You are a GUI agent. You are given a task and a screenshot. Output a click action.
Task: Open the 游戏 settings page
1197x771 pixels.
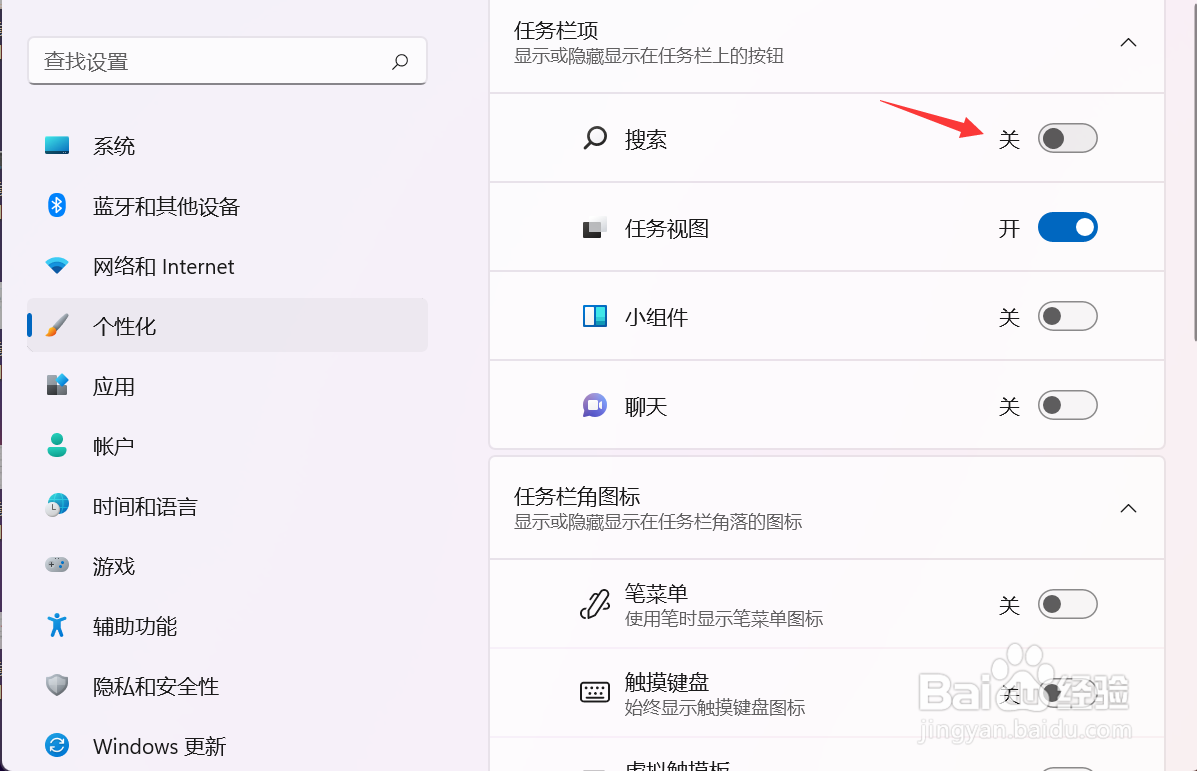[227, 566]
